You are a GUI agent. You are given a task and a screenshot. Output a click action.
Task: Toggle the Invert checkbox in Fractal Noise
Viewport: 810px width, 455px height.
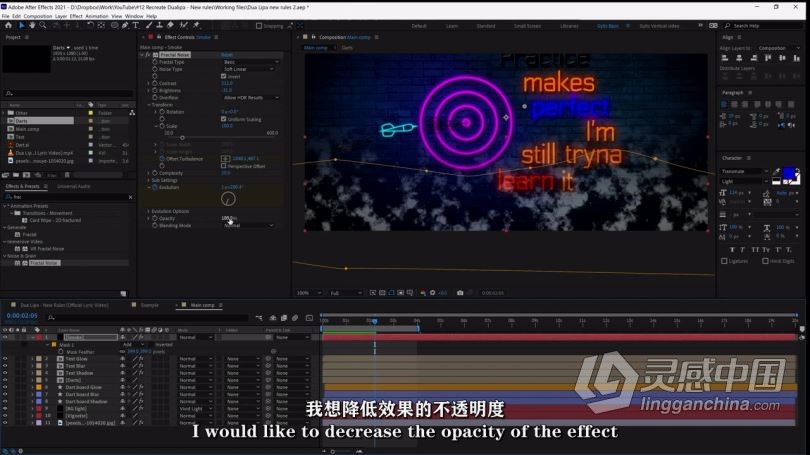click(x=224, y=76)
